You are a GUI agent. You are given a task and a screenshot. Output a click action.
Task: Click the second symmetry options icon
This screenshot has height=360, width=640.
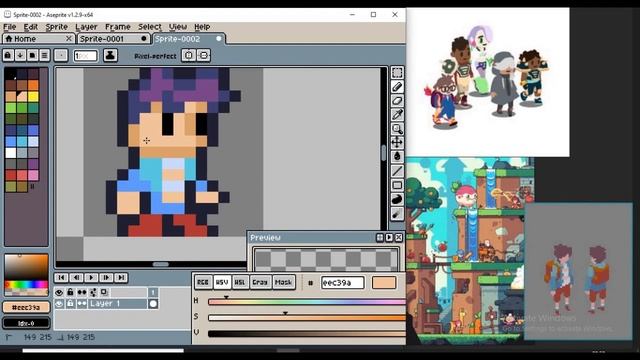pos(203,55)
